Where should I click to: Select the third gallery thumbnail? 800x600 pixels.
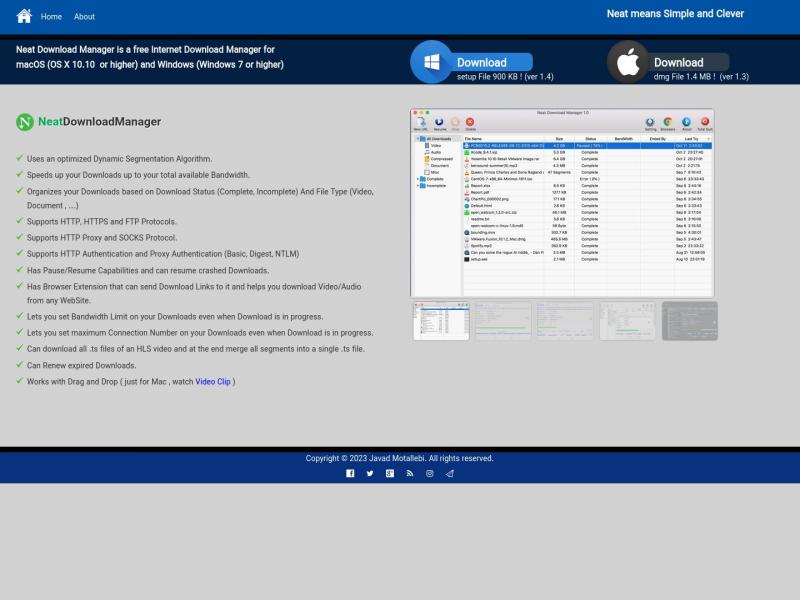tap(565, 321)
